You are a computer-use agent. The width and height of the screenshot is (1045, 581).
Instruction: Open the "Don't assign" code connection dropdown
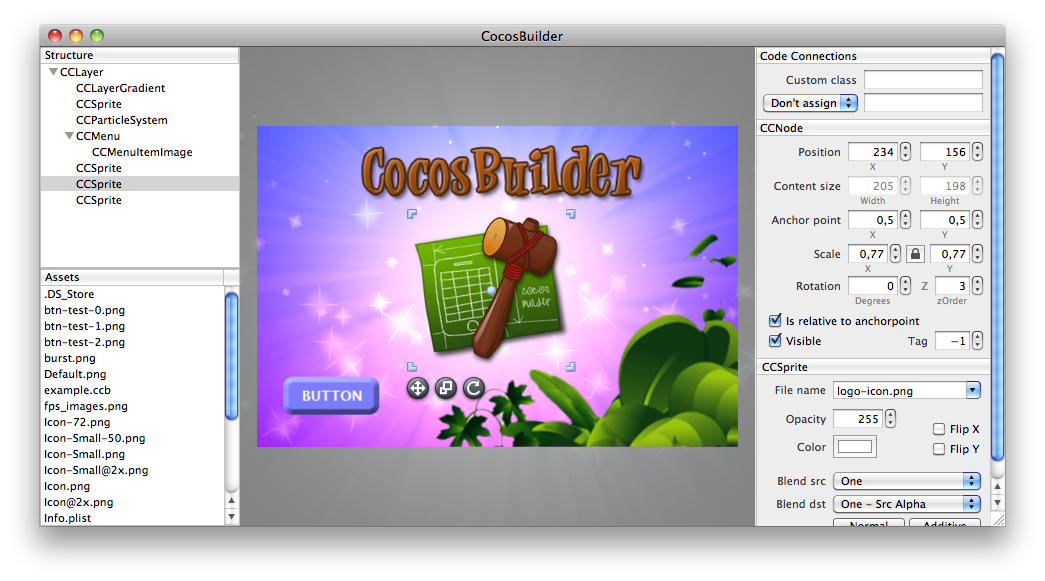pyautogui.click(x=810, y=102)
